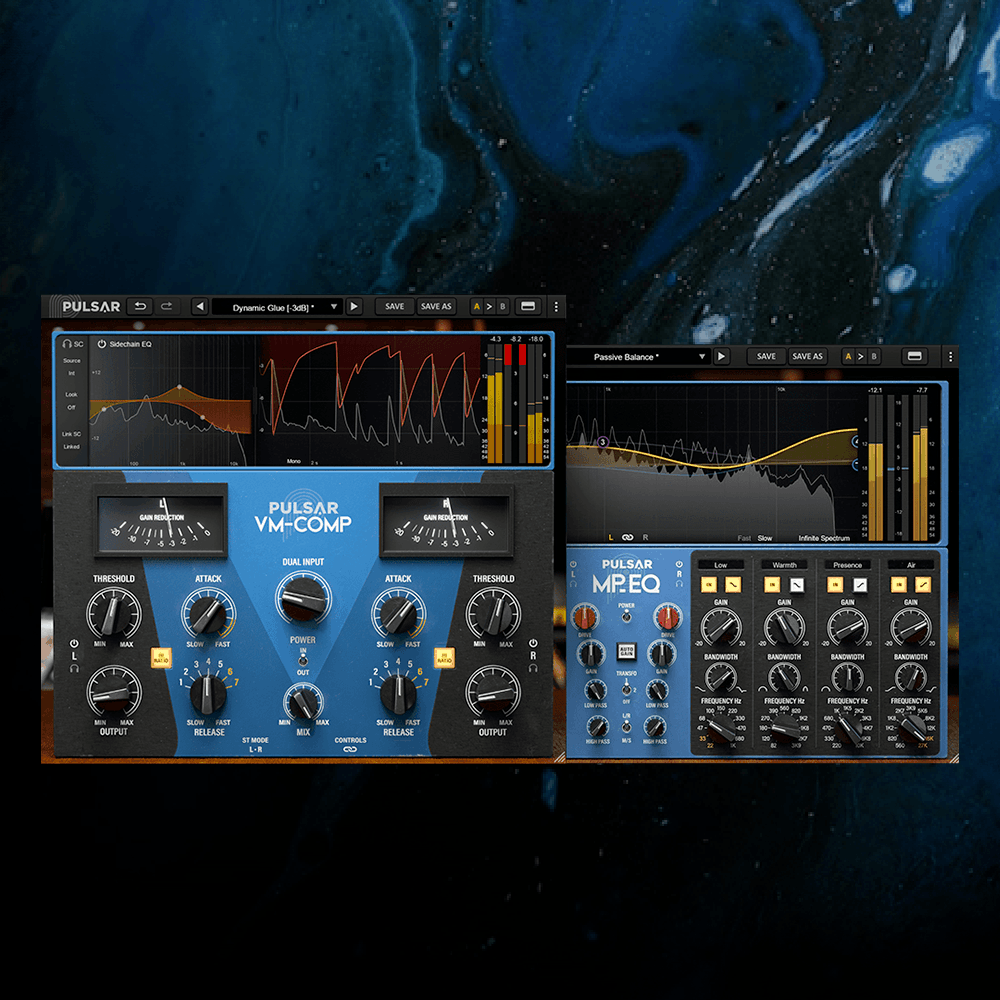Click the Controls link chain icon
Viewport: 1000px width, 1000px height.
tap(350, 749)
